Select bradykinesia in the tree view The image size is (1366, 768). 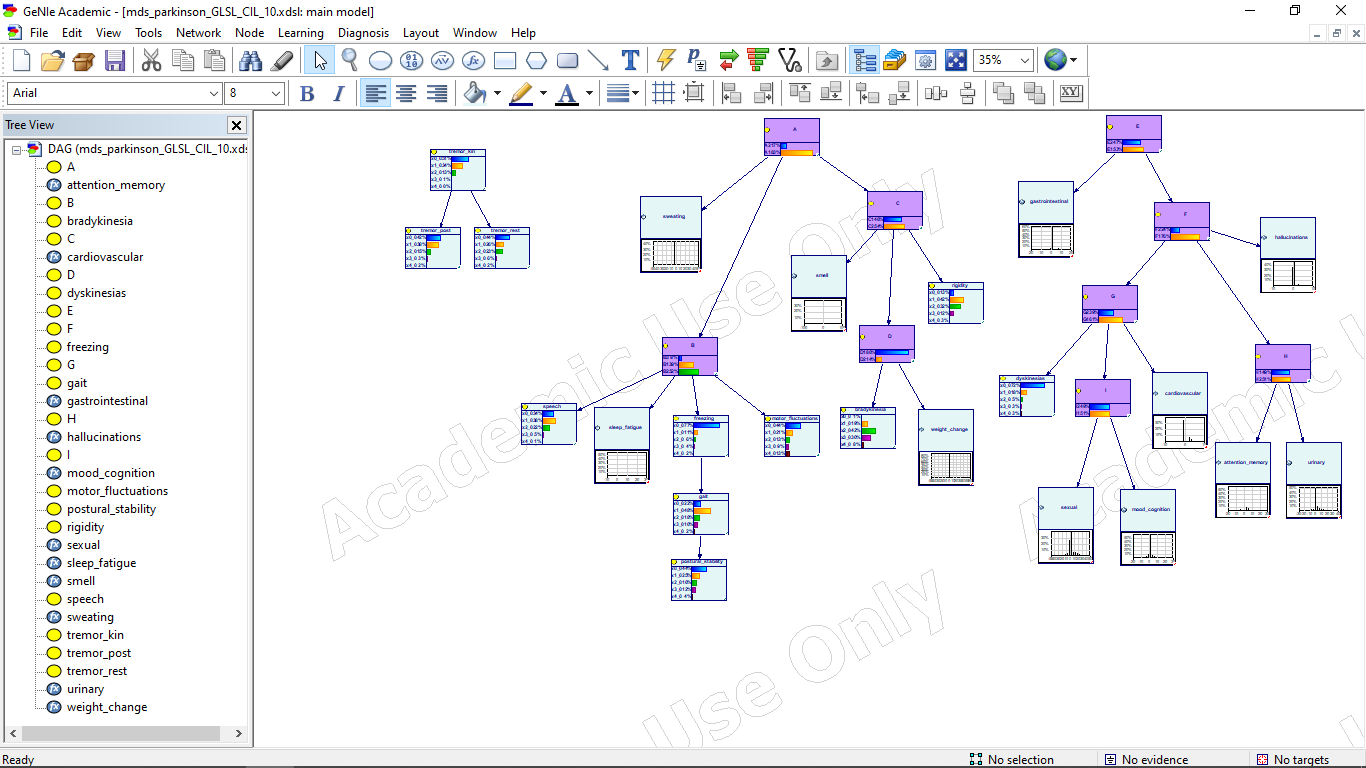click(x=99, y=221)
